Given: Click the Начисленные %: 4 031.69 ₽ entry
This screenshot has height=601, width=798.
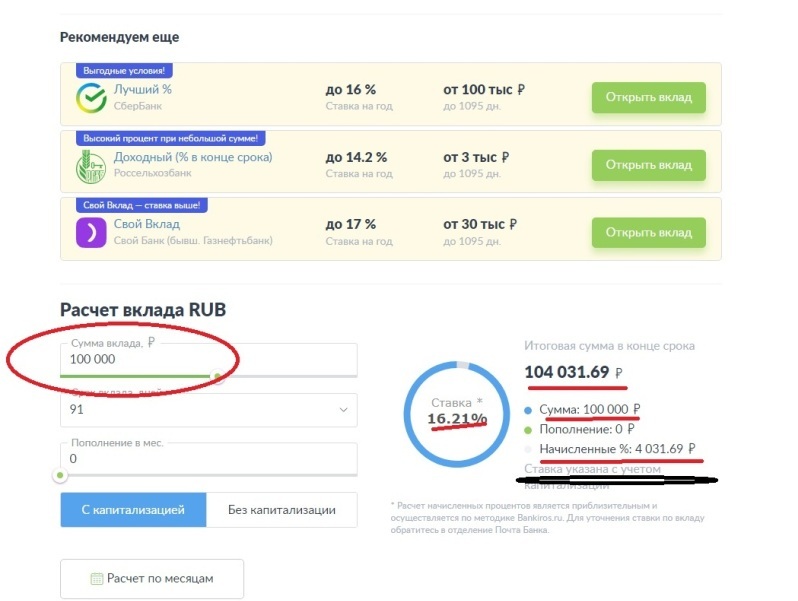Looking at the screenshot, I should tap(617, 449).
